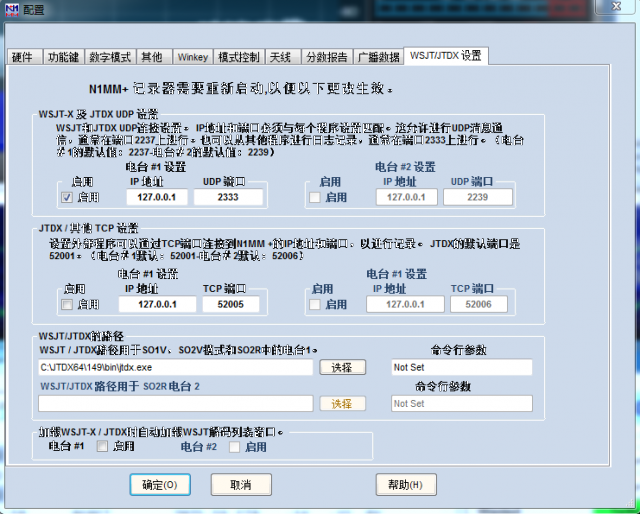The image size is (640, 514).
Task: Open the 模式控制 tab
Action: point(239,57)
